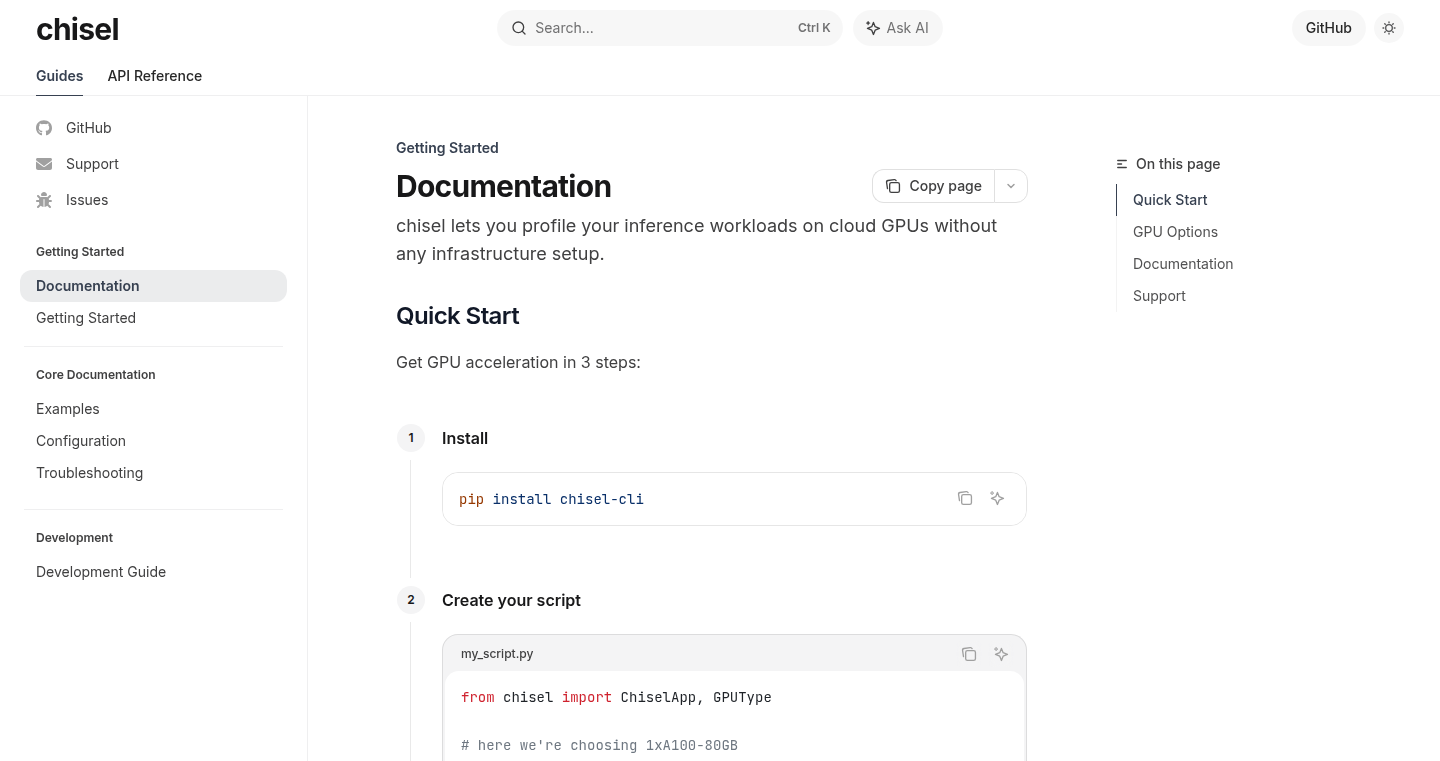Expand the Copy page dropdown chevron
This screenshot has width=1440, height=761.
click(x=1011, y=186)
